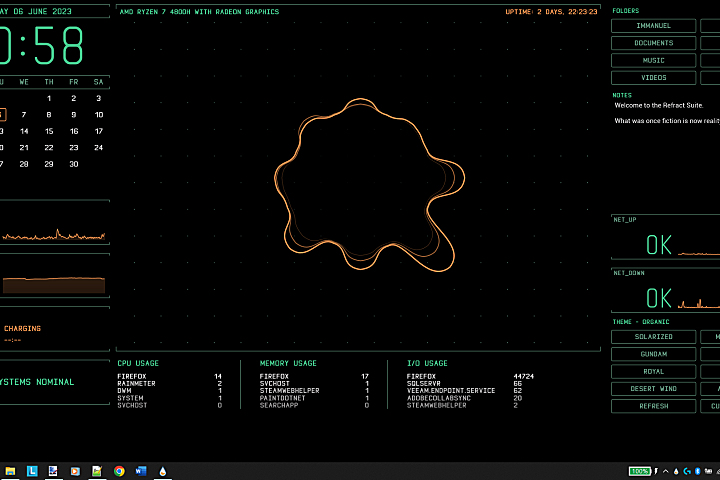Open the Documents folder button
The width and height of the screenshot is (720, 480).
(653, 43)
